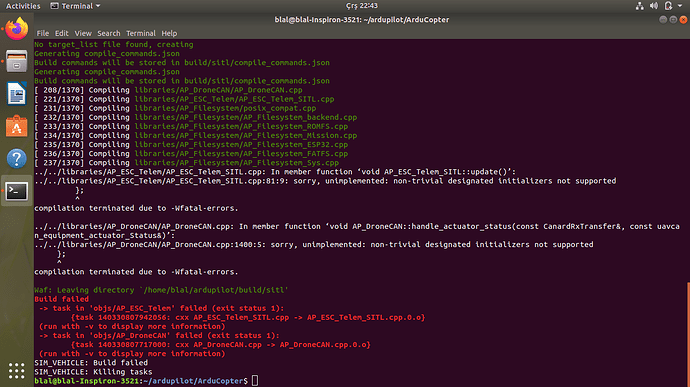Screen dimensions: 690x387
Task: Show Applications grid at dock bottom
Action: click(x=16, y=371)
